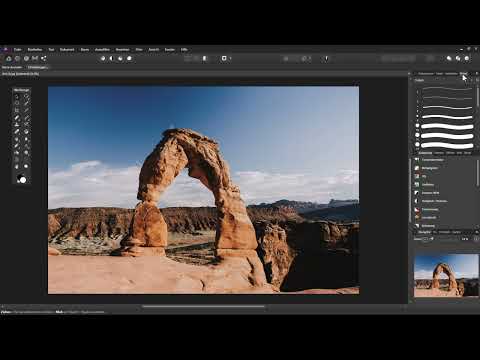Switch to the Develop Persona icon

click(26, 58)
